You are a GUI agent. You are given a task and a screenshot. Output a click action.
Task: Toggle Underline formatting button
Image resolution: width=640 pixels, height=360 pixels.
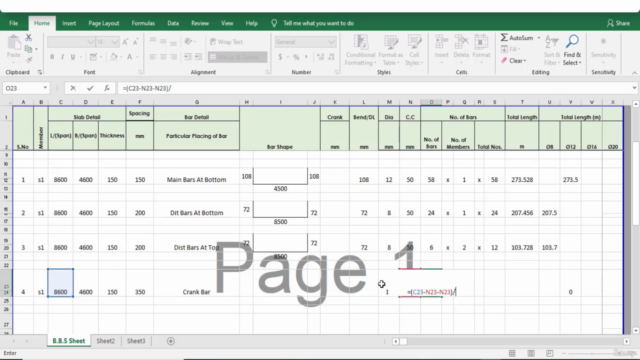pyautogui.click(x=73, y=57)
